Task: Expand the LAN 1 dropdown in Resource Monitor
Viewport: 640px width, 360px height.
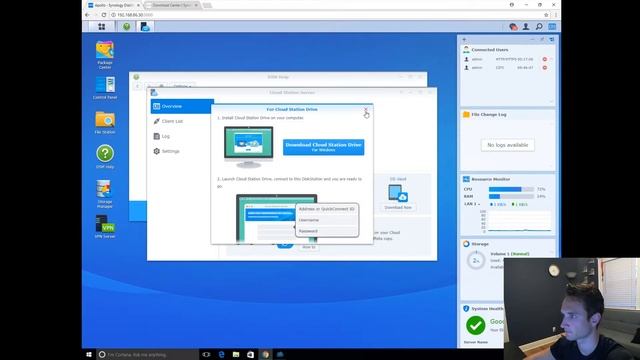Action: pos(472,204)
